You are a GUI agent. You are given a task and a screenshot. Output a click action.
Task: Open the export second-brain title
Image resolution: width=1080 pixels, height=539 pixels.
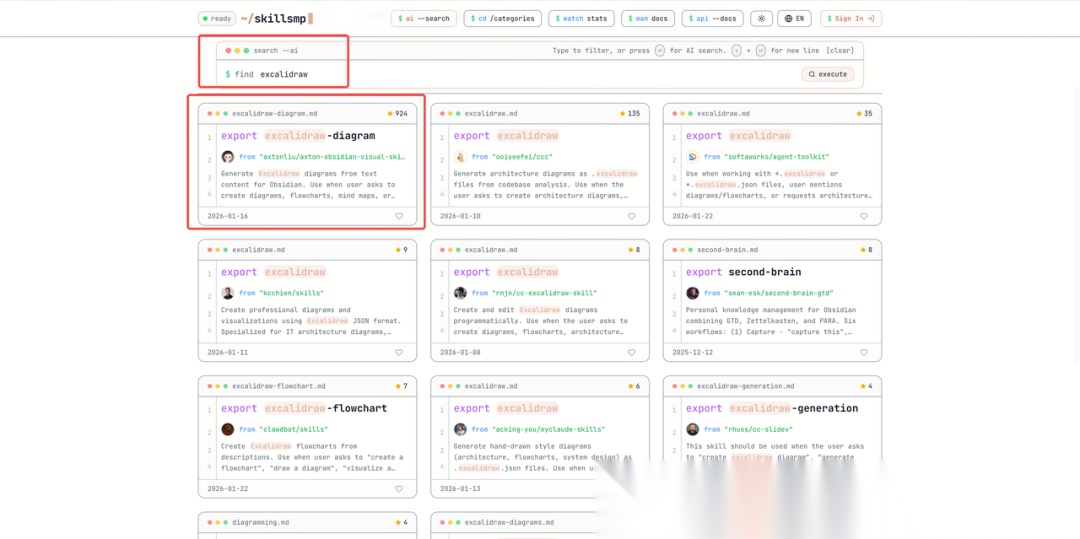[x=743, y=272]
